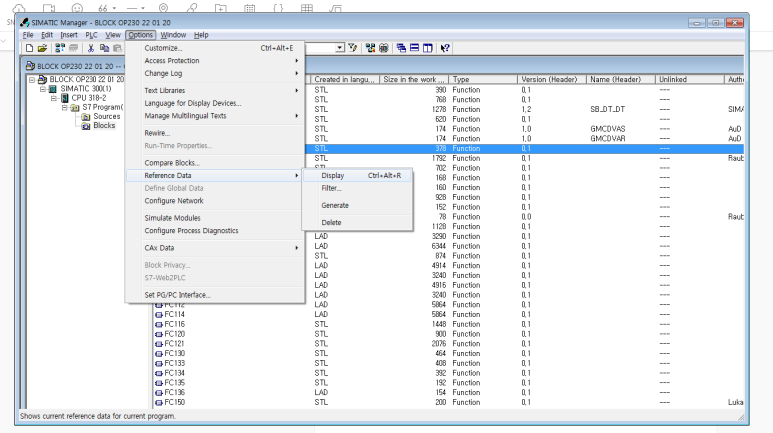Click the GMCDVAS name cell
Image resolution: width=773 pixels, height=433 pixels.
[x=607, y=129]
